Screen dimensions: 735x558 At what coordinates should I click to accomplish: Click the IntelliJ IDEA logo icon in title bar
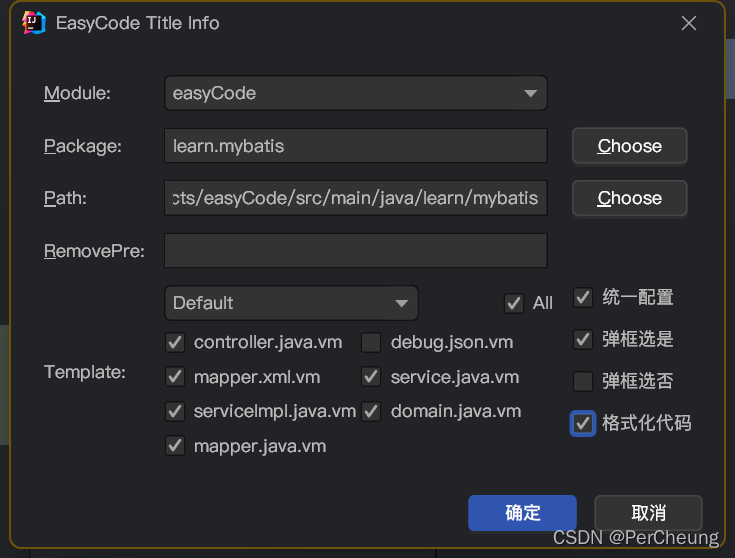(x=34, y=23)
